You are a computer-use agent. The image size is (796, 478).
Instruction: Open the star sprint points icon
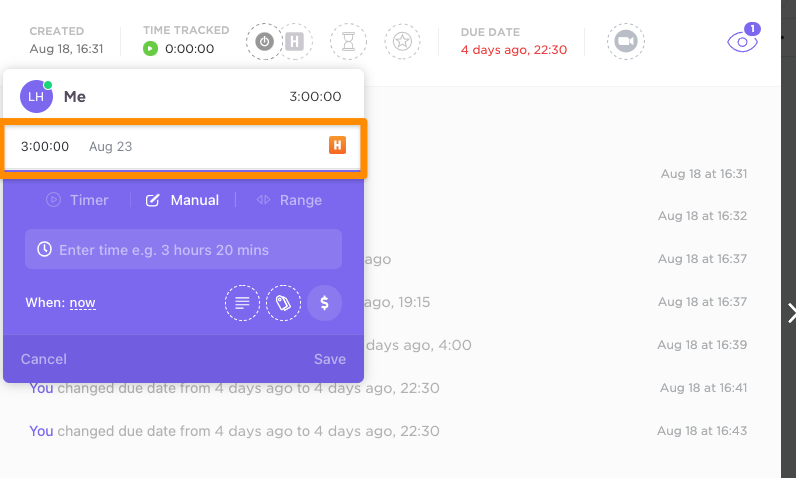[x=402, y=42]
